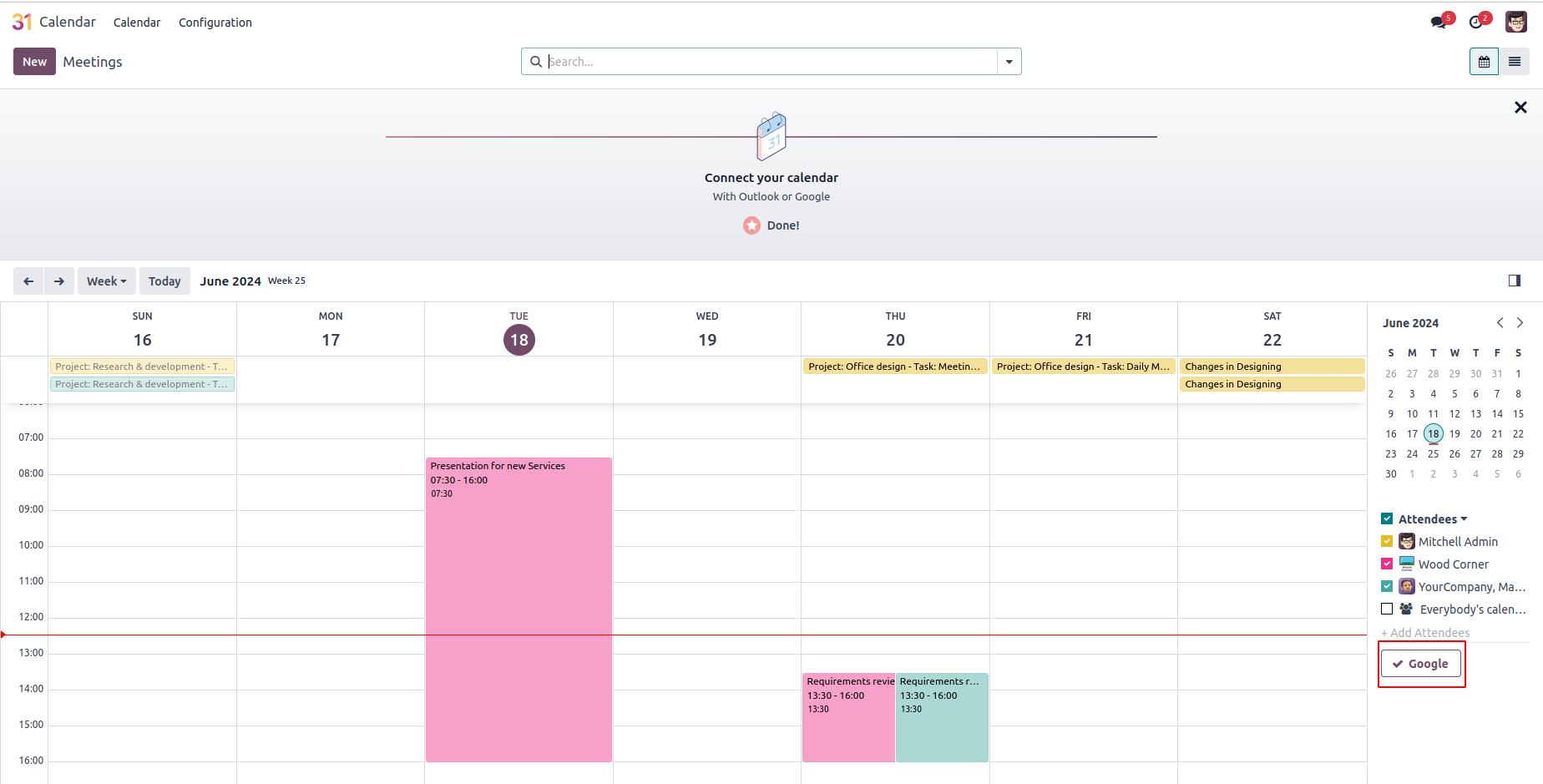The image size is (1543, 784).
Task: Expand the search options dropdown arrow
Action: 1009,62
